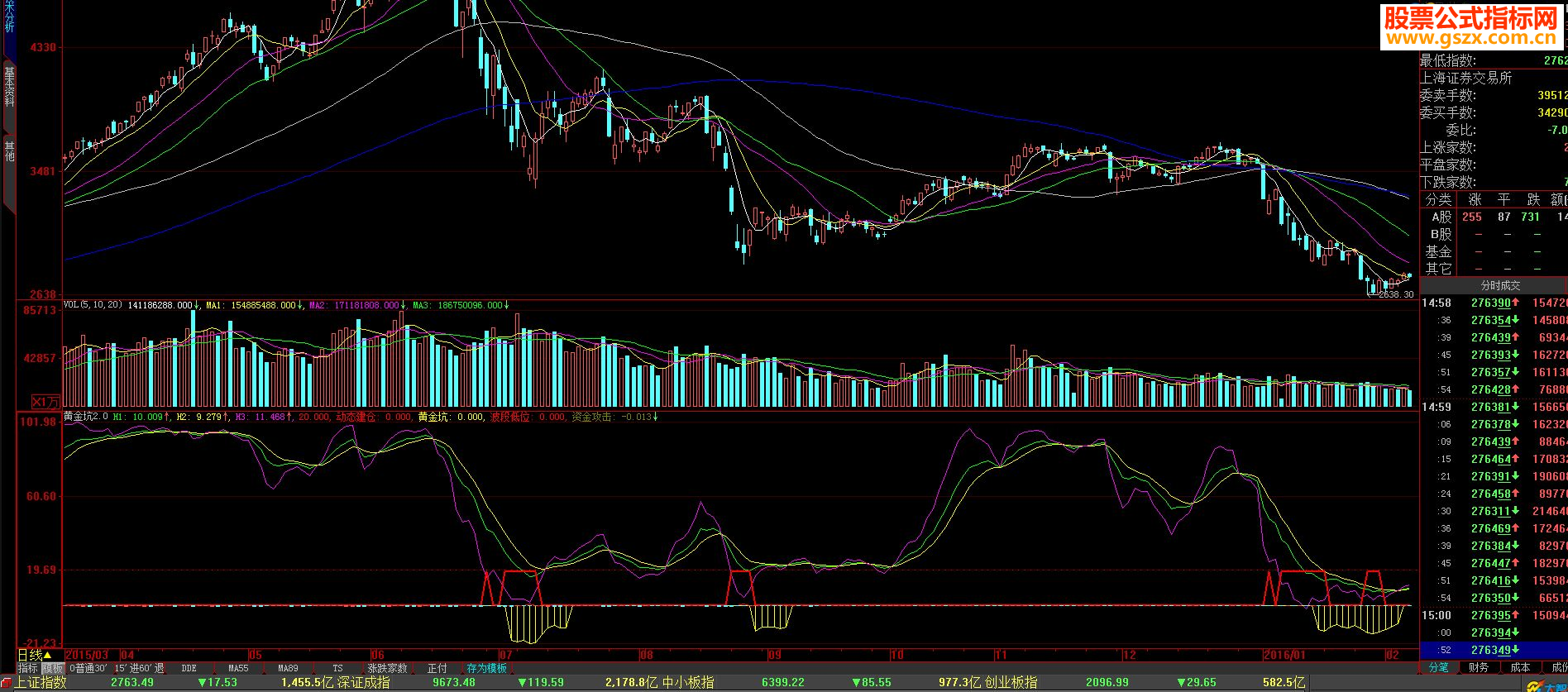Switch to the 分笔 tab

[x=1439, y=667]
